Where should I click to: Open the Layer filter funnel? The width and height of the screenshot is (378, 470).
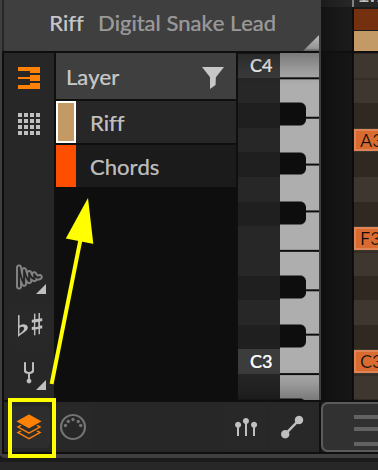coord(213,77)
